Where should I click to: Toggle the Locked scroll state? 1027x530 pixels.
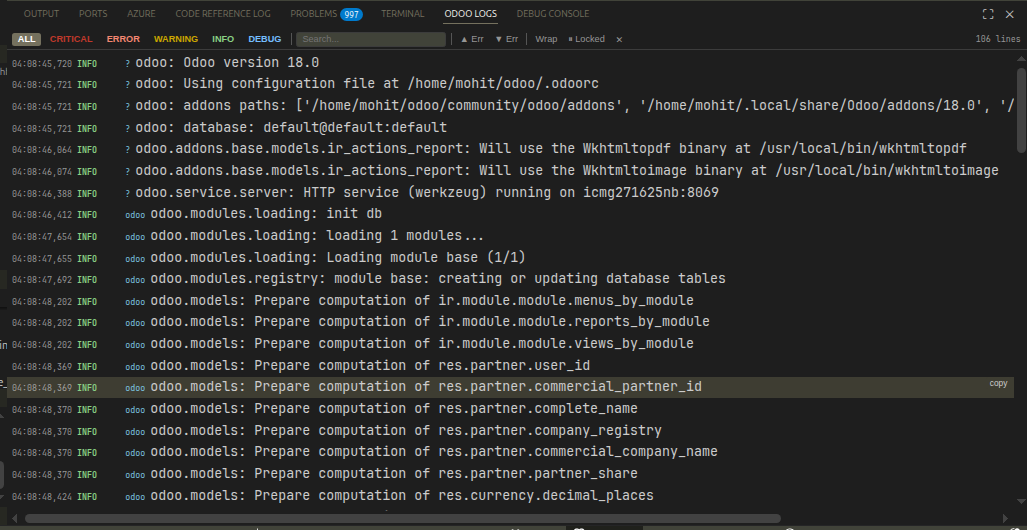[586, 39]
